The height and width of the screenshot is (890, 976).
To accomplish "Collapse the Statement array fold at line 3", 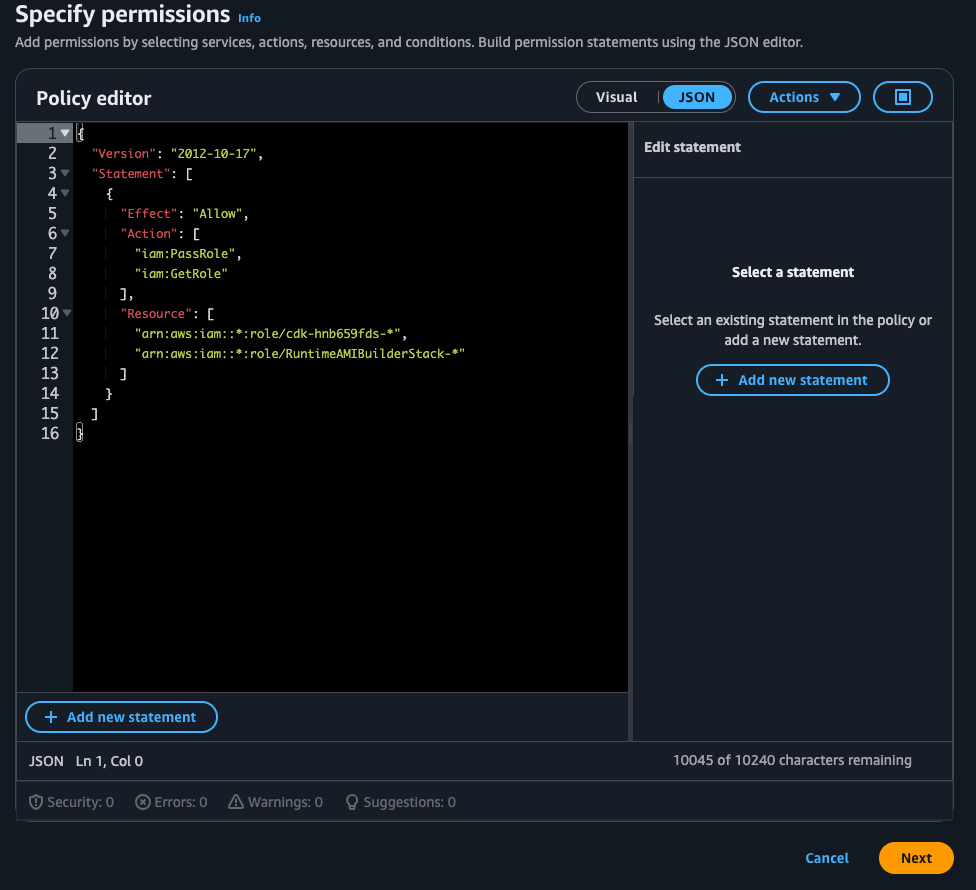I will [66, 173].
